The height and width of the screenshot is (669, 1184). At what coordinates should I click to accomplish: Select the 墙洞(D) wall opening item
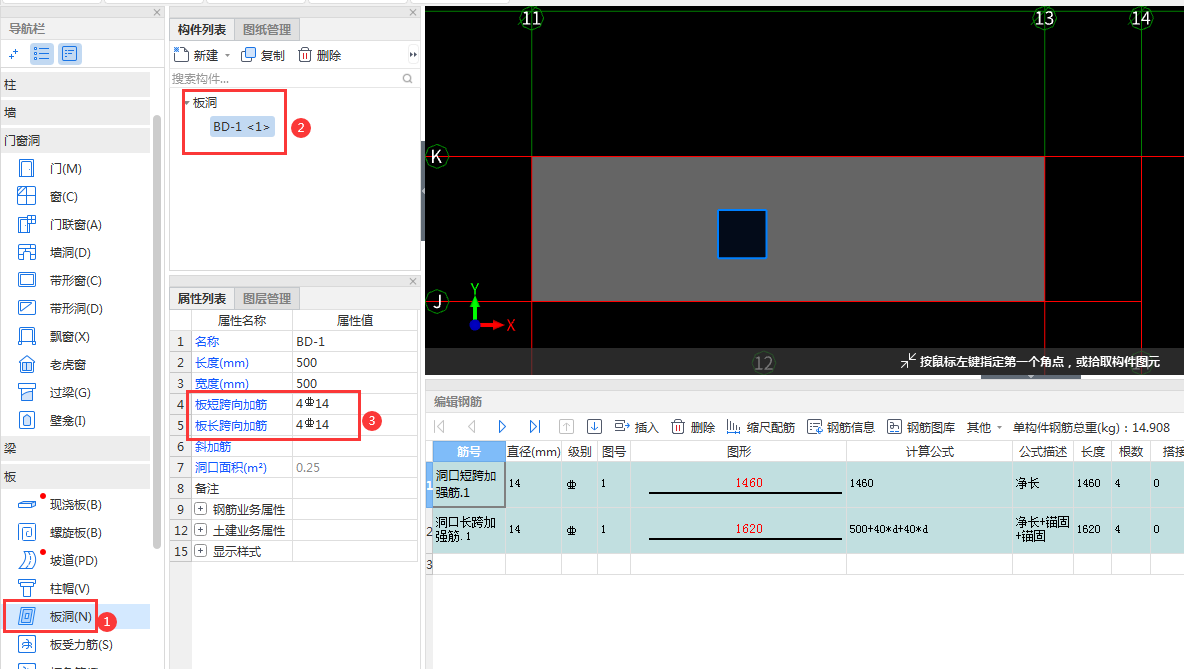pyautogui.click(x=69, y=252)
